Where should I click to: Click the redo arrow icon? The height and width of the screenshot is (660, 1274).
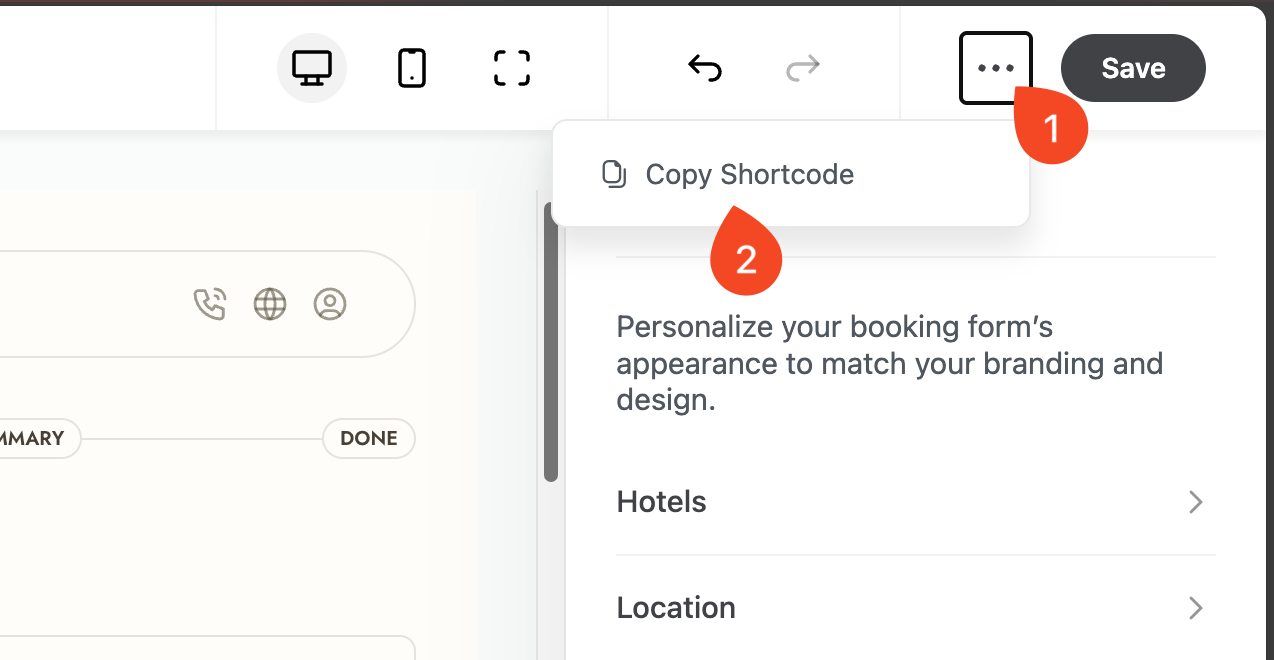[803, 68]
